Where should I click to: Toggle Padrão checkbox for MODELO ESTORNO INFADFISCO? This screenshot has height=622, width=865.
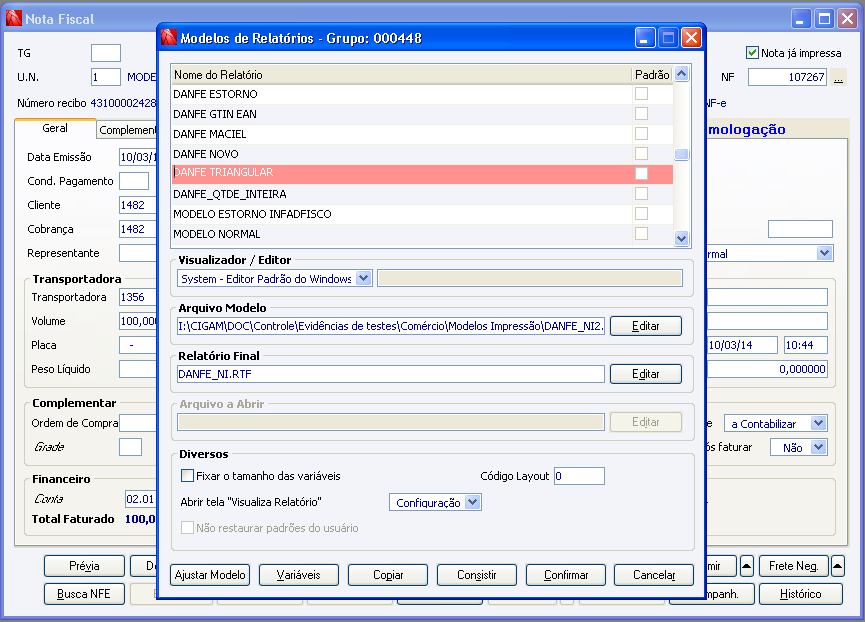coord(641,213)
